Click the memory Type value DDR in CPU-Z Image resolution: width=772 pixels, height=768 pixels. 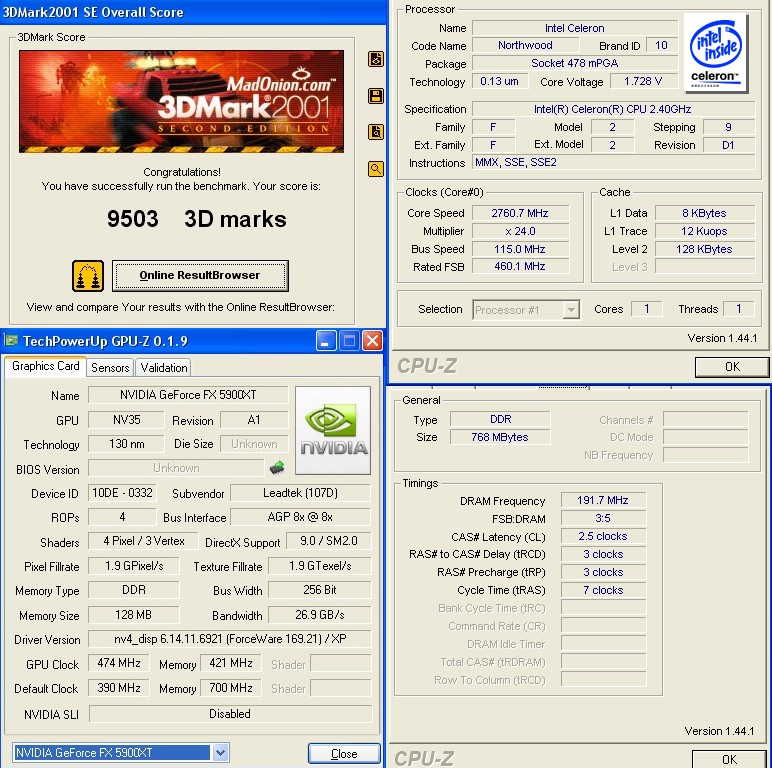[500, 419]
